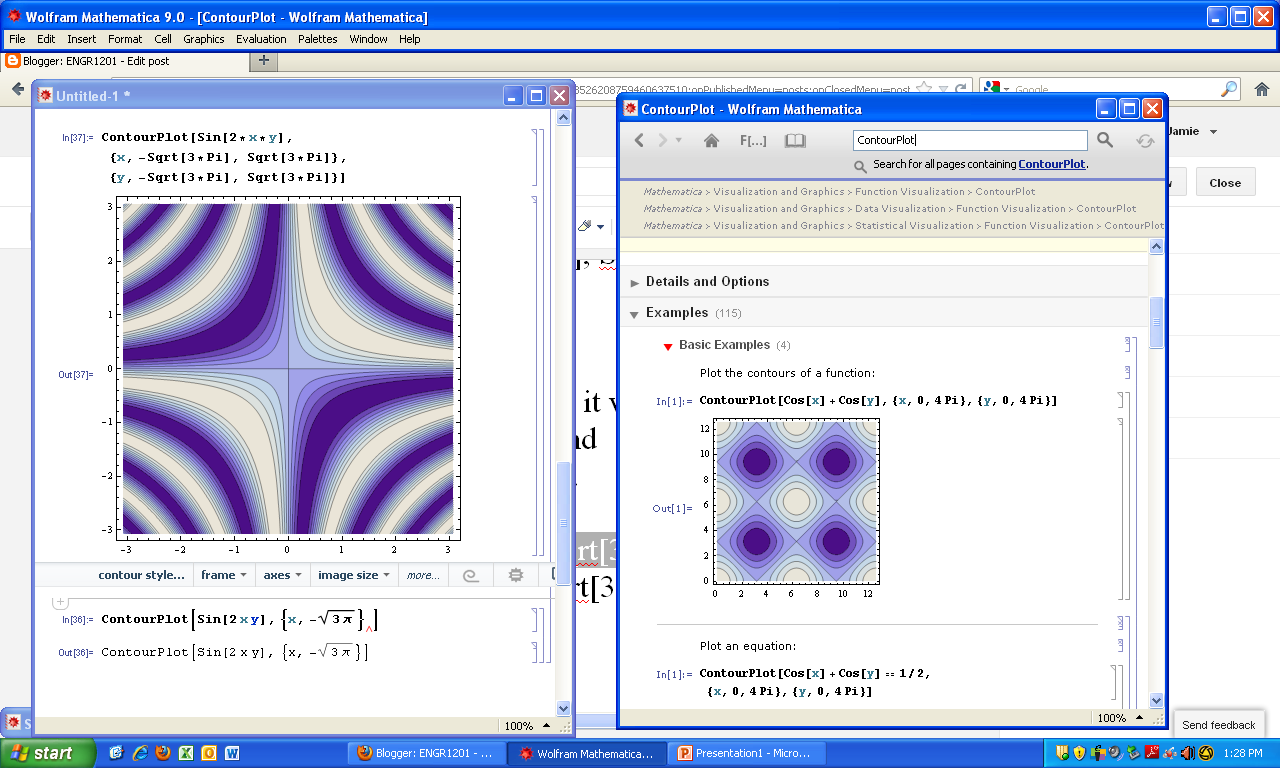Collapse the Examples (115) section

pyautogui.click(x=634, y=314)
